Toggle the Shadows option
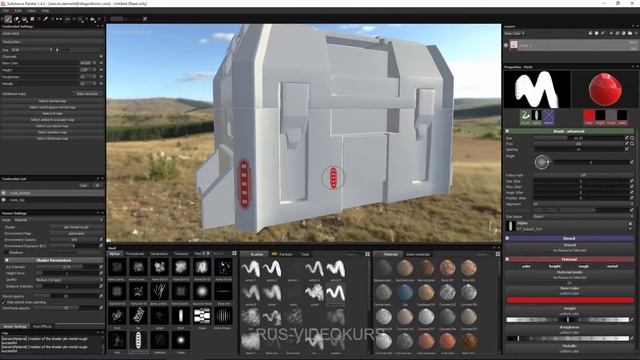Image resolution: width=640 pixels, height=360 pixels. (x=6, y=253)
